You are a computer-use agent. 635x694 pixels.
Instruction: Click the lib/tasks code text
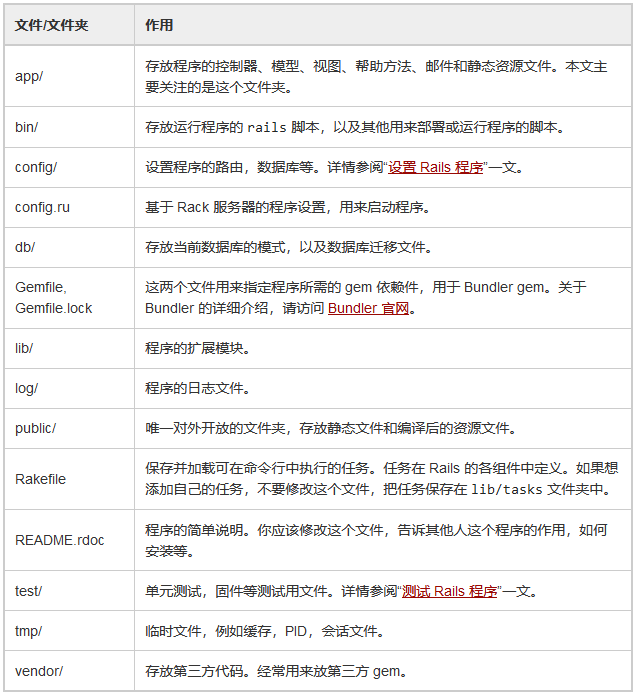507,490
